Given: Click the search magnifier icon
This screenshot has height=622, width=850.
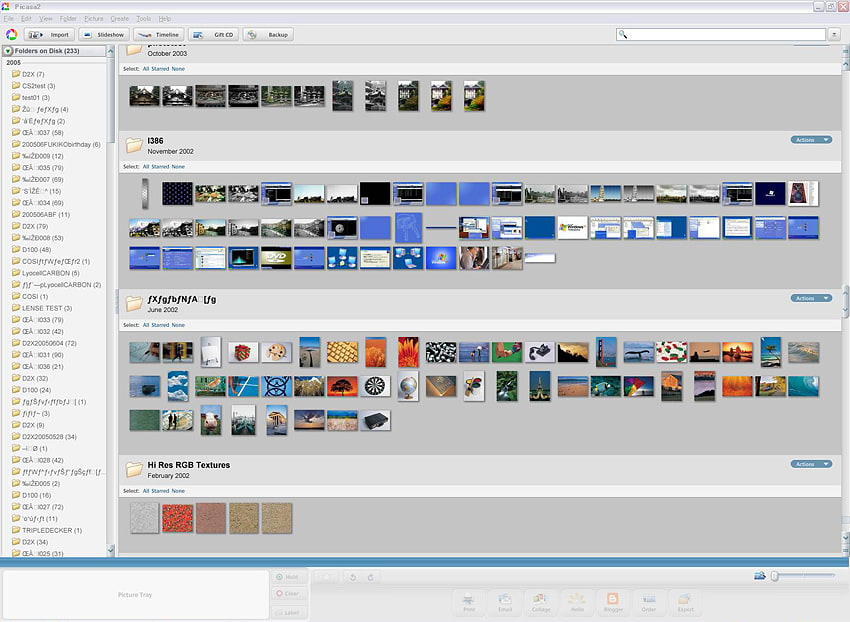Looking at the screenshot, I should click(623, 35).
